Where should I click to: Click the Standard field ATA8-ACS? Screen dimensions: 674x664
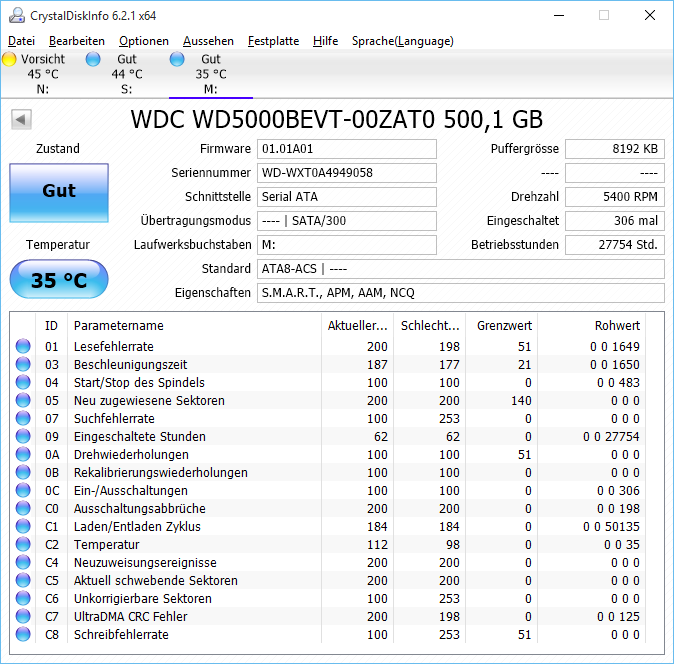461,269
